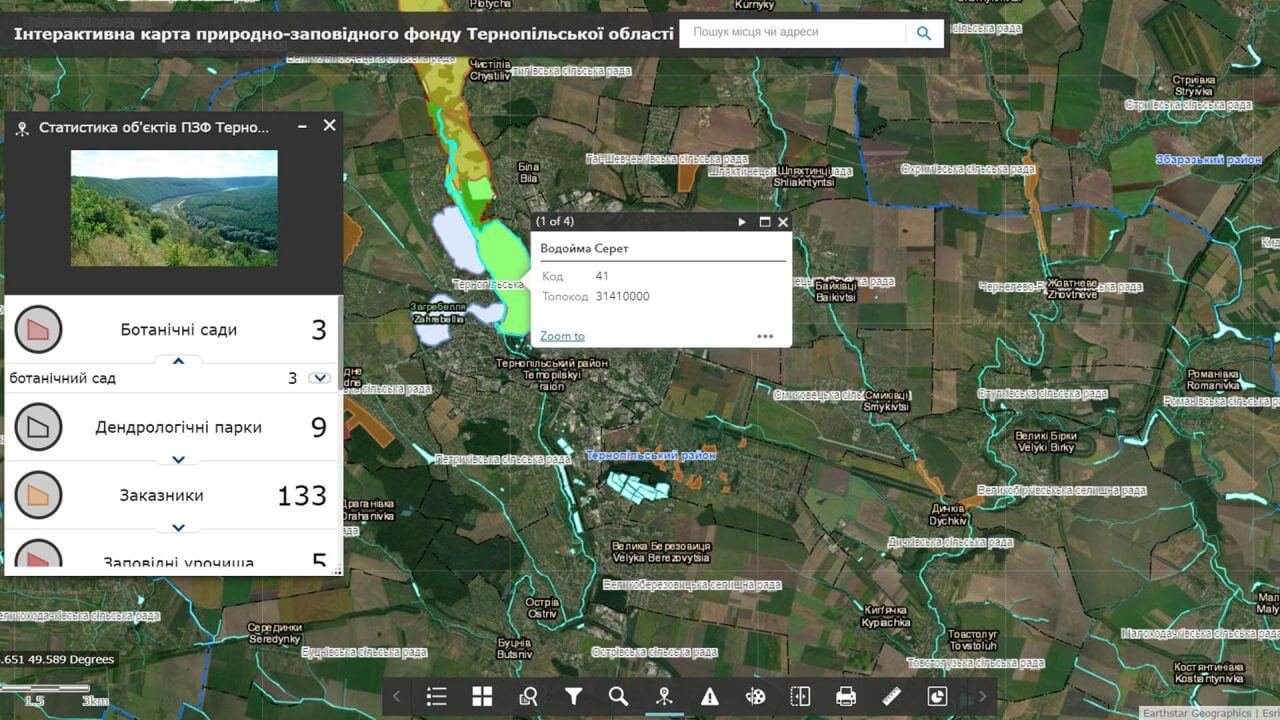Screen dimensions: 1280x720
Task: Open the layer list tool in bottom toolbar
Action: (436, 697)
